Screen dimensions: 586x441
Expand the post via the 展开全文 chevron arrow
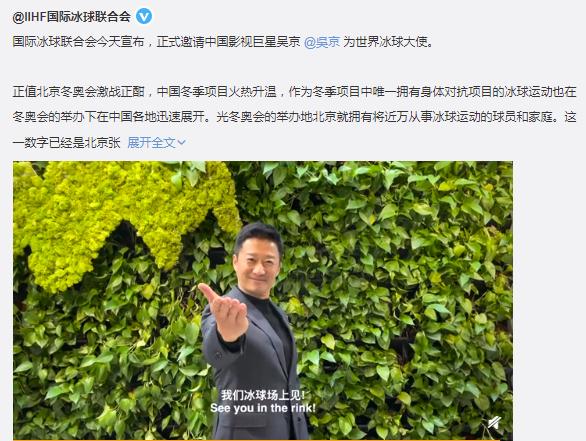click(181, 142)
